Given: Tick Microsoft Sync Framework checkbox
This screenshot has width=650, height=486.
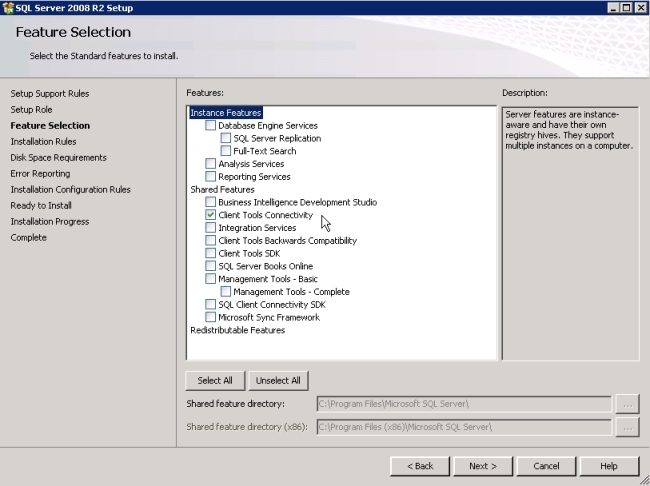Looking at the screenshot, I should tap(211, 317).
